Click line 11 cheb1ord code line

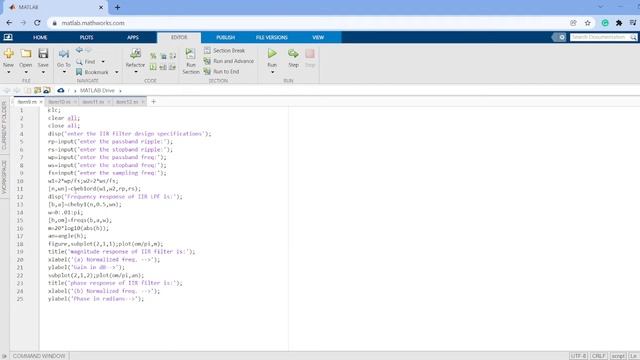click(x=94, y=189)
